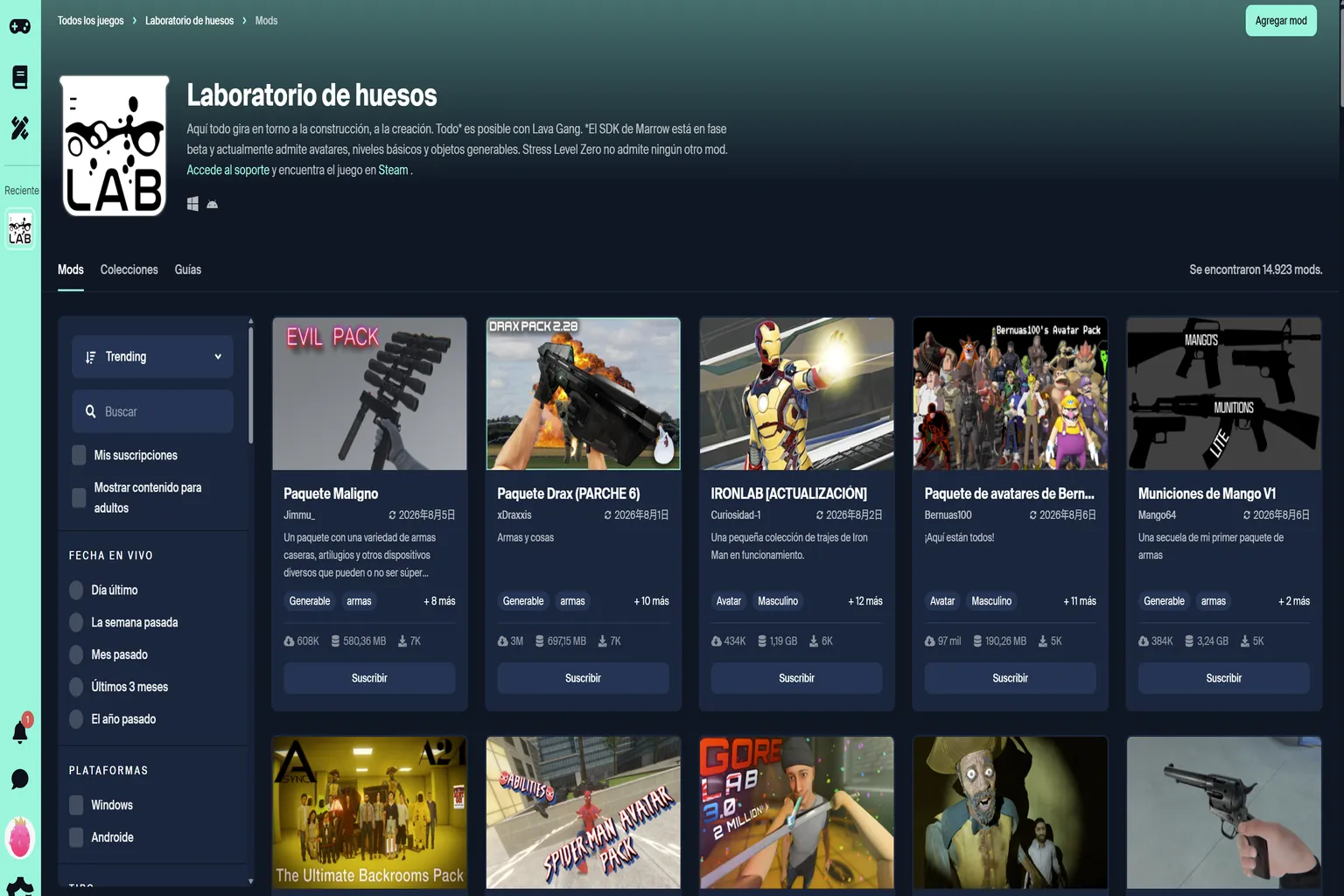Click the Windows platform icon under description
The width and height of the screenshot is (1344, 896).
click(x=192, y=204)
